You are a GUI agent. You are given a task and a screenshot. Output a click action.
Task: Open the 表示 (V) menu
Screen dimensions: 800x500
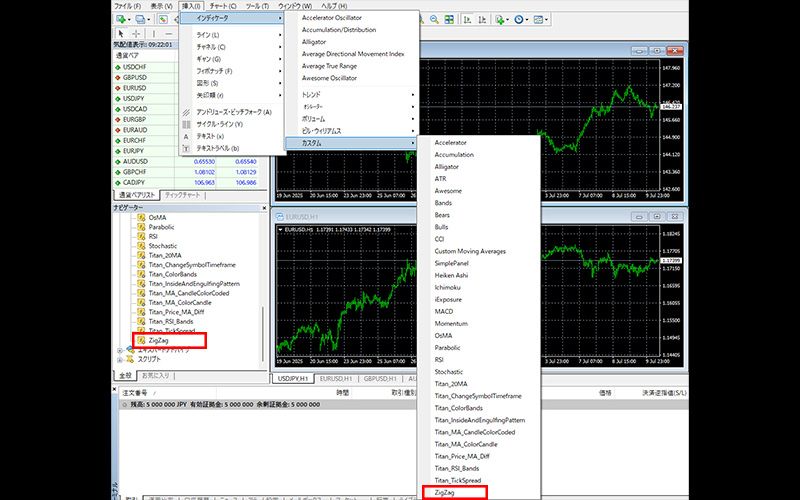click(x=161, y=6)
